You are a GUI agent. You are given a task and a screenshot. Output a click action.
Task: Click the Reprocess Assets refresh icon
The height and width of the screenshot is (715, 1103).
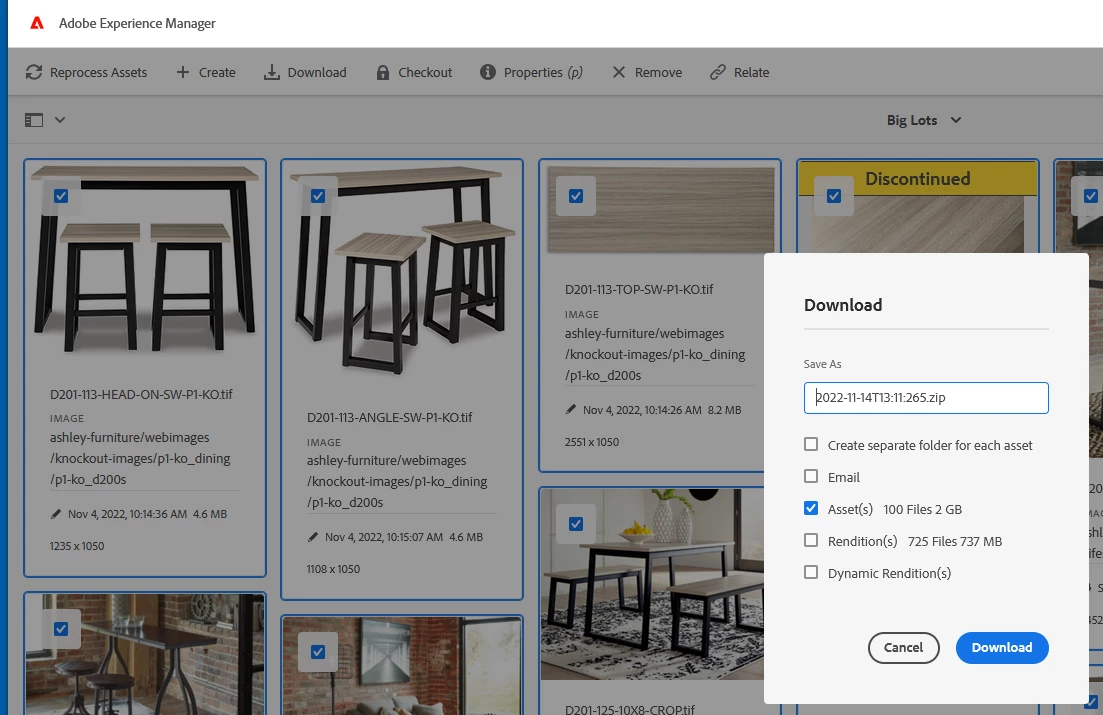[x=34, y=72]
